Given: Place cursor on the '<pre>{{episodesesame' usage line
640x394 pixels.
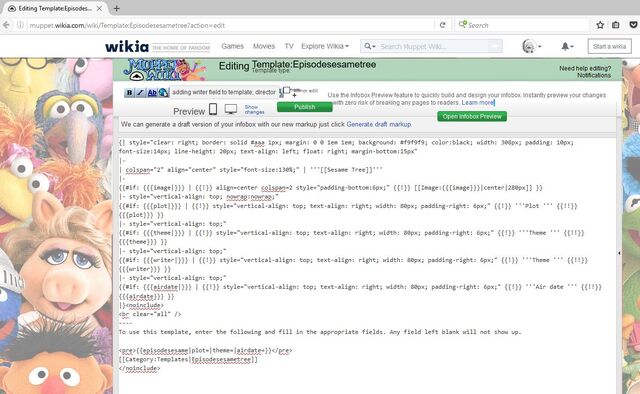Looking at the screenshot, I should (205, 350).
